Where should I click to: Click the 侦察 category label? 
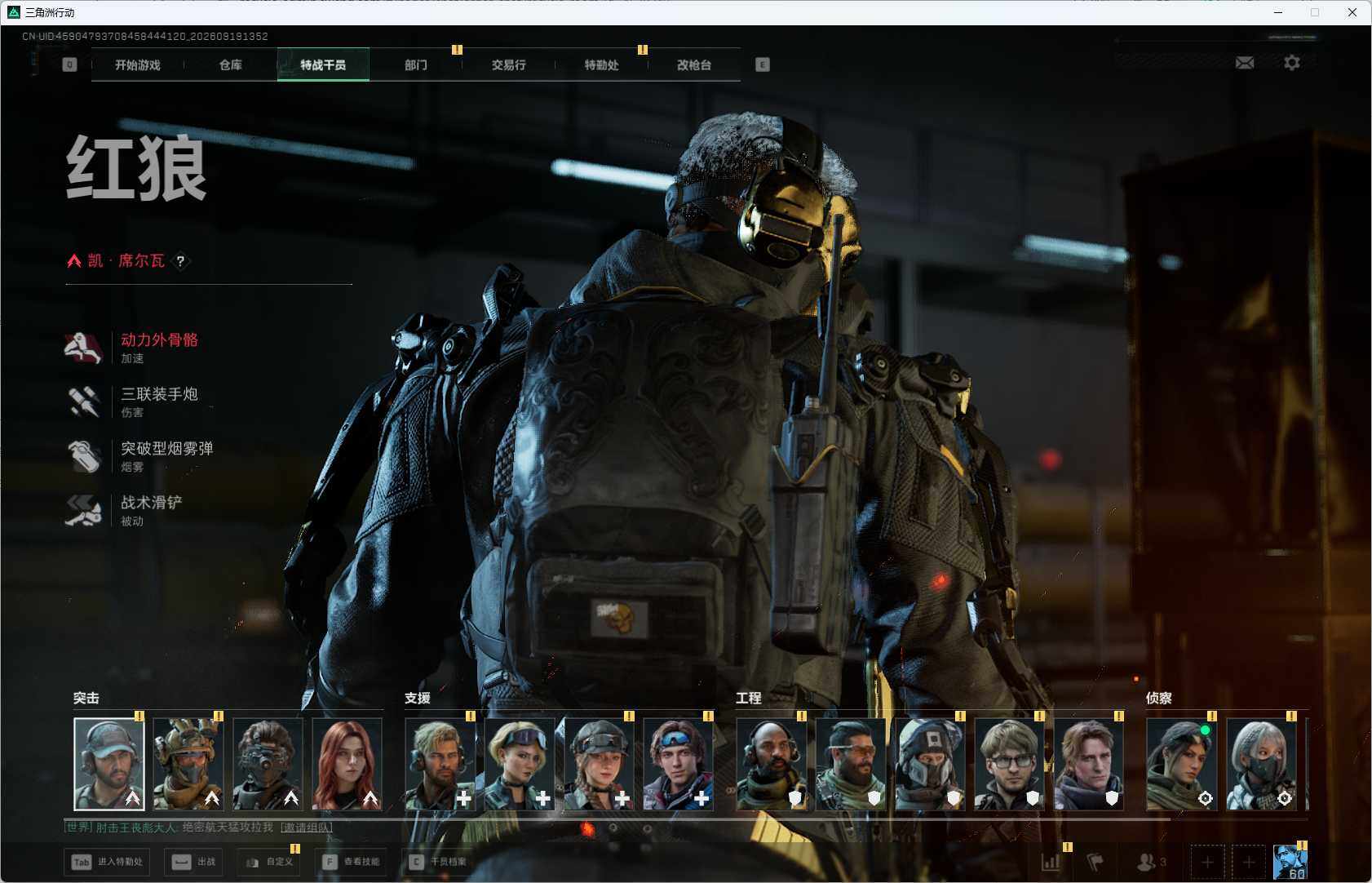click(1159, 699)
